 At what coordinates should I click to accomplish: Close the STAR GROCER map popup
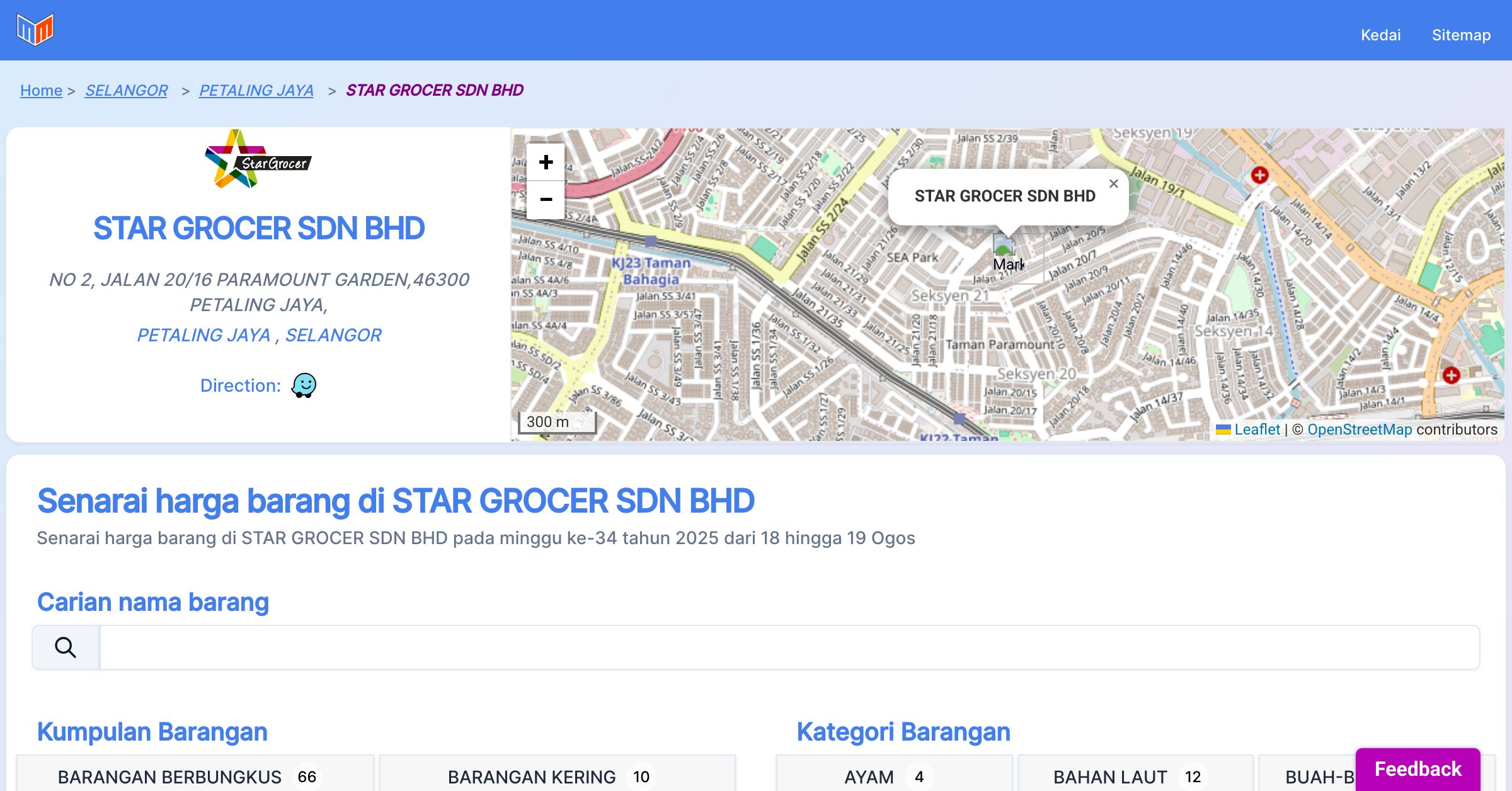[x=1113, y=184]
